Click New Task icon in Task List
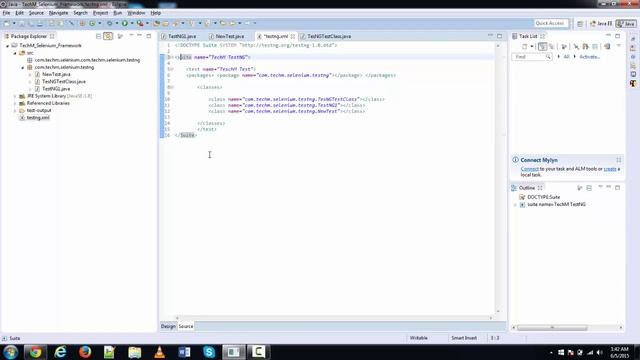The image size is (640, 360). (x=525, y=47)
